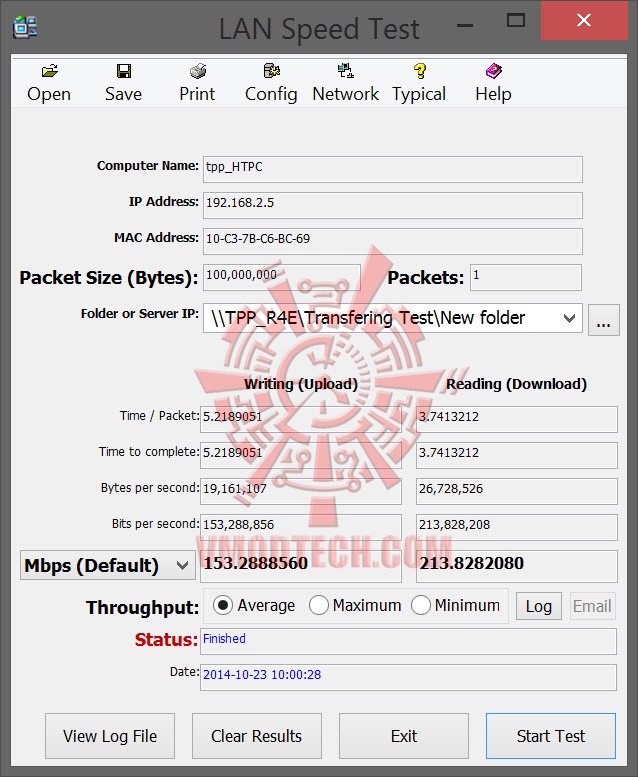The image size is (638, 777).
Task: Select the Typical question mark icon
Action: [419, 71]
